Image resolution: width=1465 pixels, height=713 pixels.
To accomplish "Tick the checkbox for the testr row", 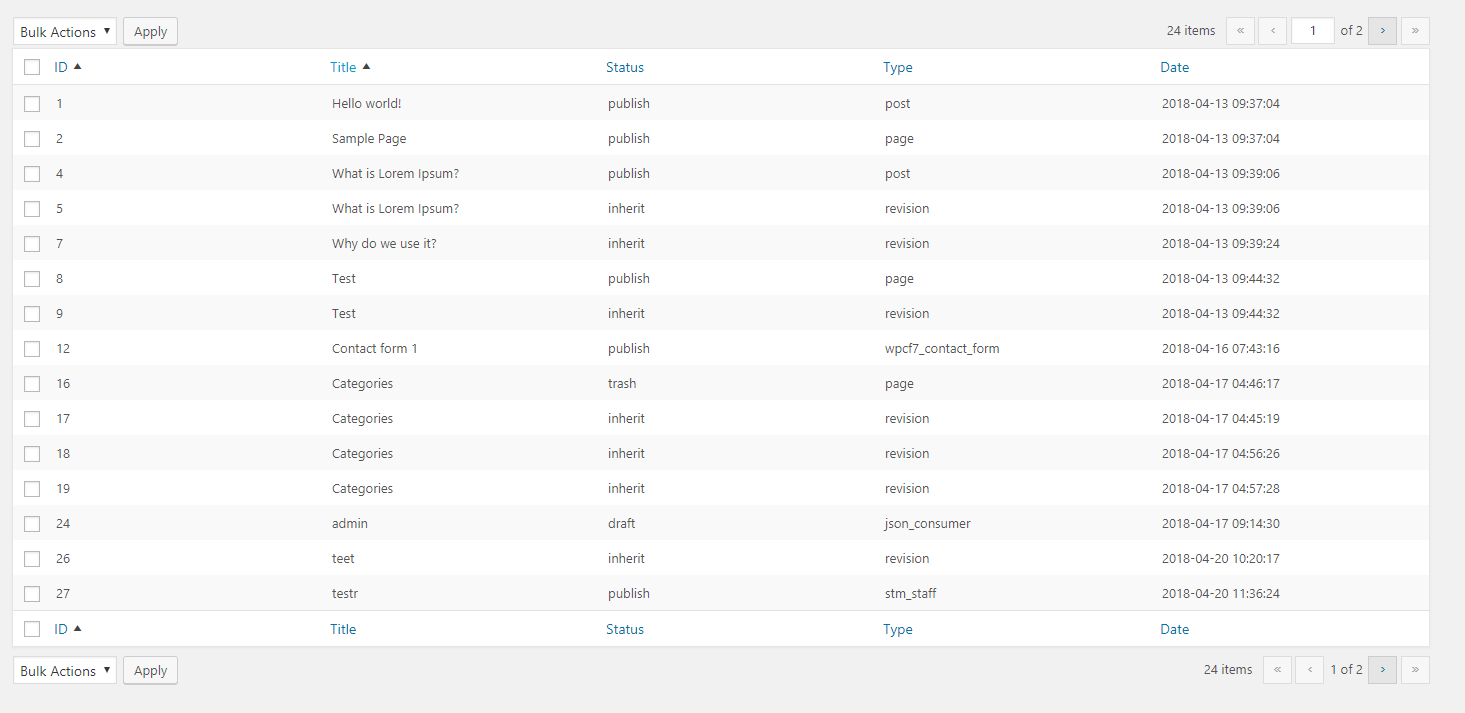I will tap(32, 594).
